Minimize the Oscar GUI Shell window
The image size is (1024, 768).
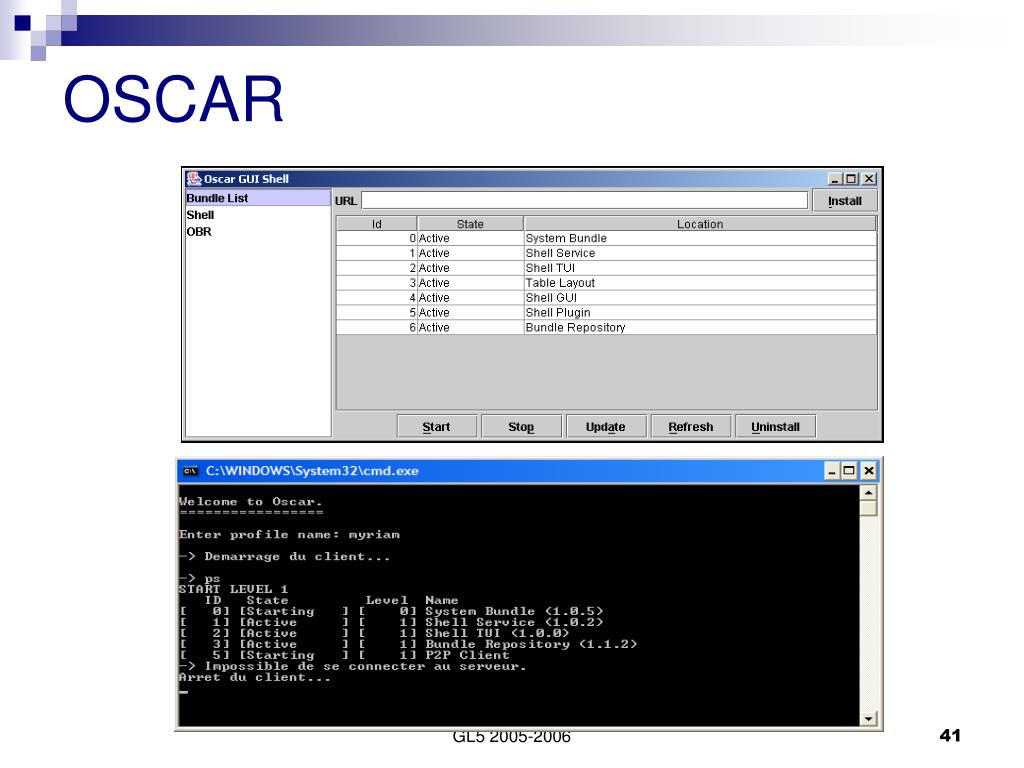[x=835, y=178]
